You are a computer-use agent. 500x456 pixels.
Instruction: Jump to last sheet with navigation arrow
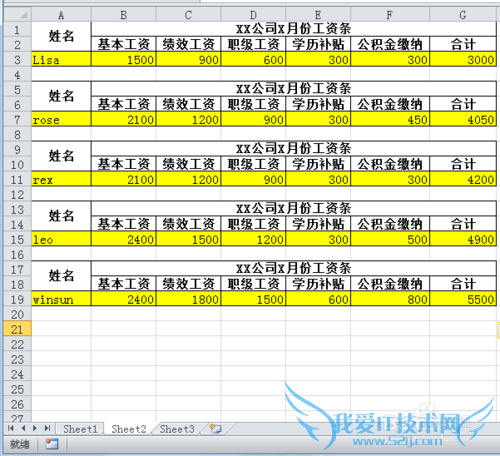pos(47,428)
